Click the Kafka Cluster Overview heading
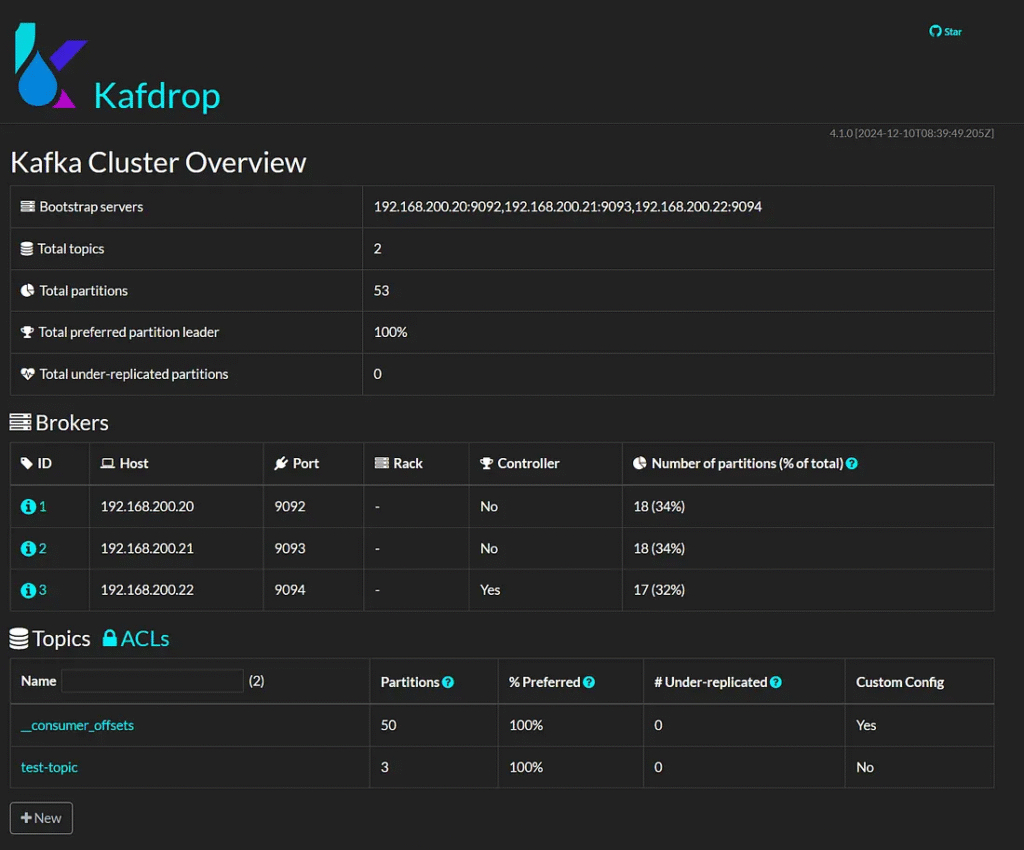This screenshot has height=850, width=1024. [x=158, y=163]
